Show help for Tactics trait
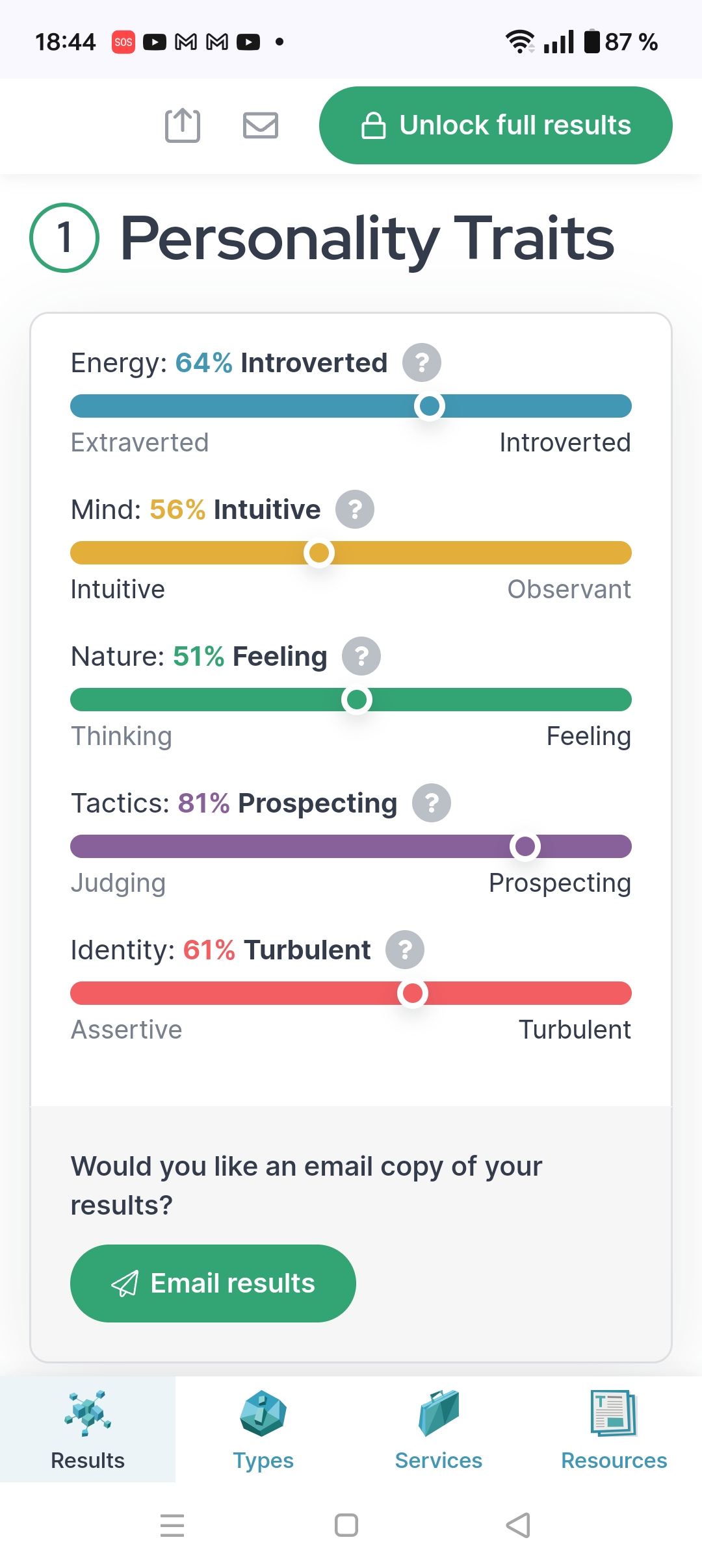Screen dimensions: 702x1568 432,803
